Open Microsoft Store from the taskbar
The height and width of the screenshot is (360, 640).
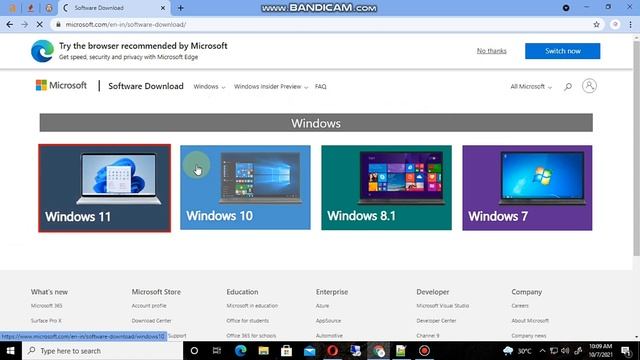pyautogui.click(x=286, y=351)
